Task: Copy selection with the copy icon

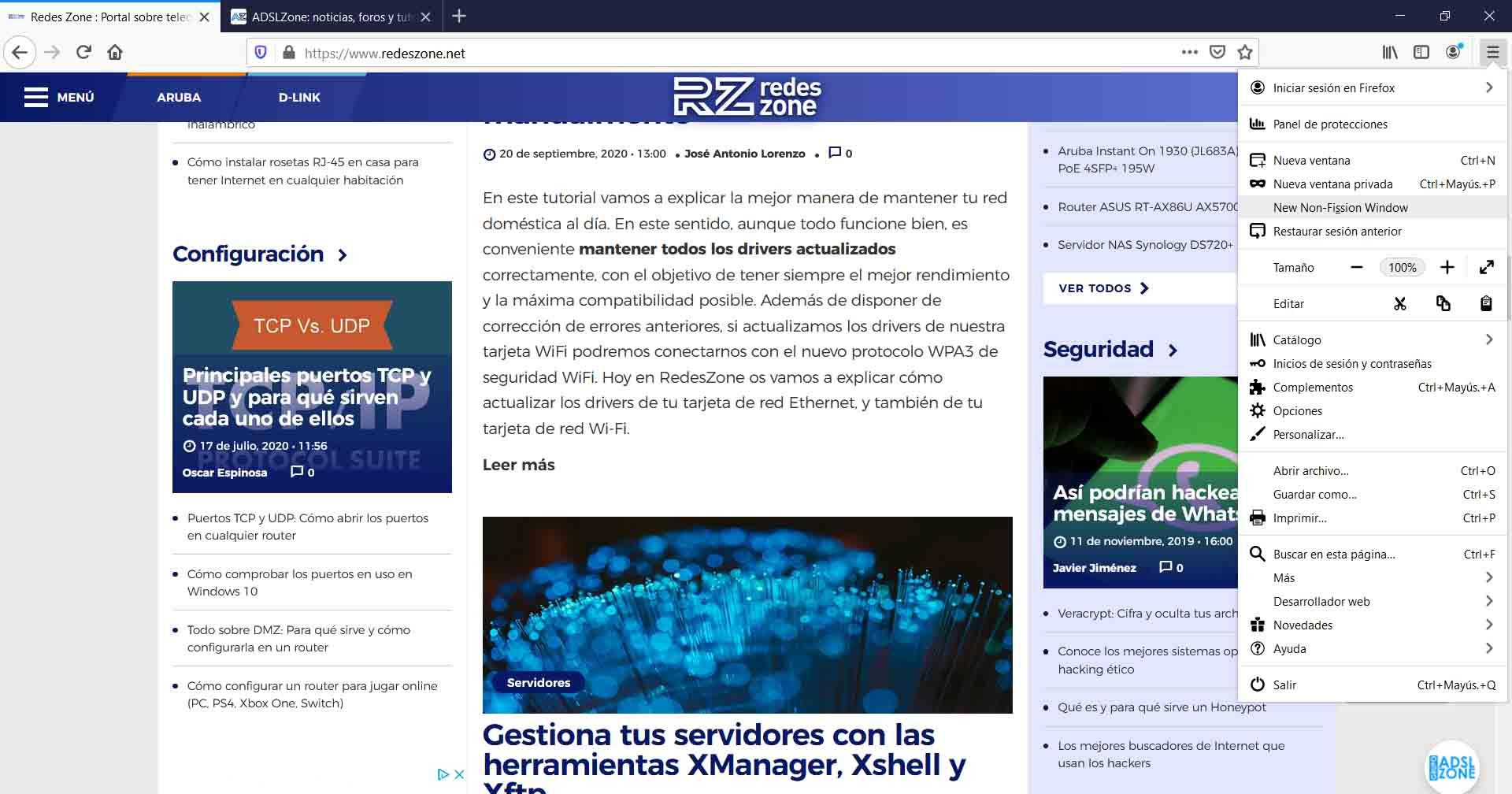Action: pyautogui.click(x=1443, y=303)
